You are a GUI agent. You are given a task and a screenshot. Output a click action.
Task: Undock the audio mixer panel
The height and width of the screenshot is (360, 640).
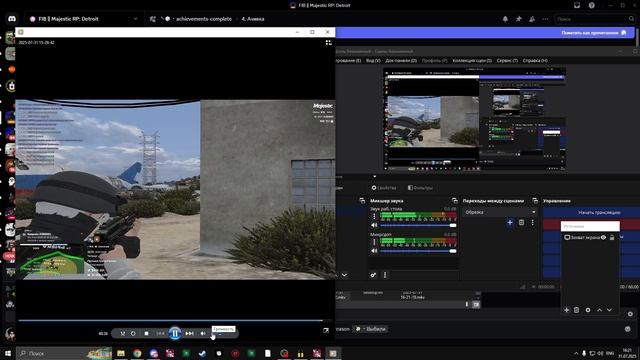(455, 201)
